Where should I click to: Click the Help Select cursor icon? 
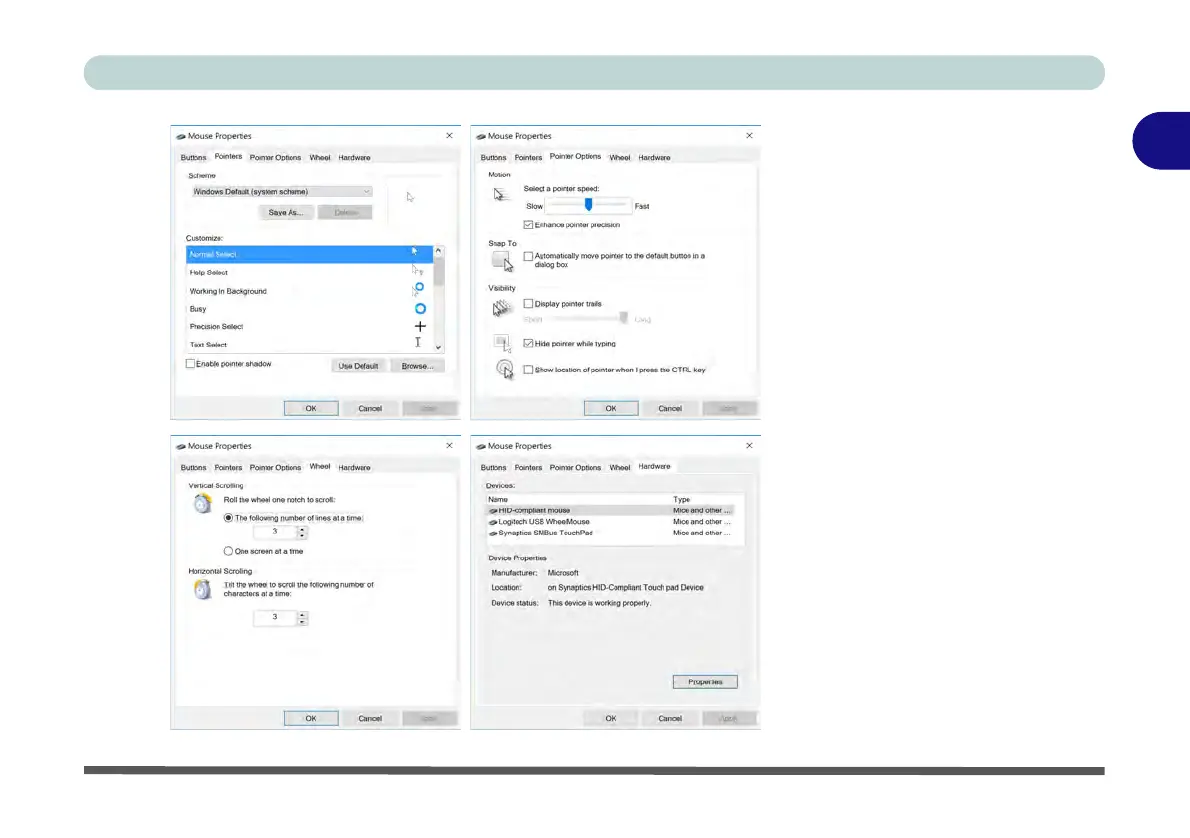coord(417,269)
